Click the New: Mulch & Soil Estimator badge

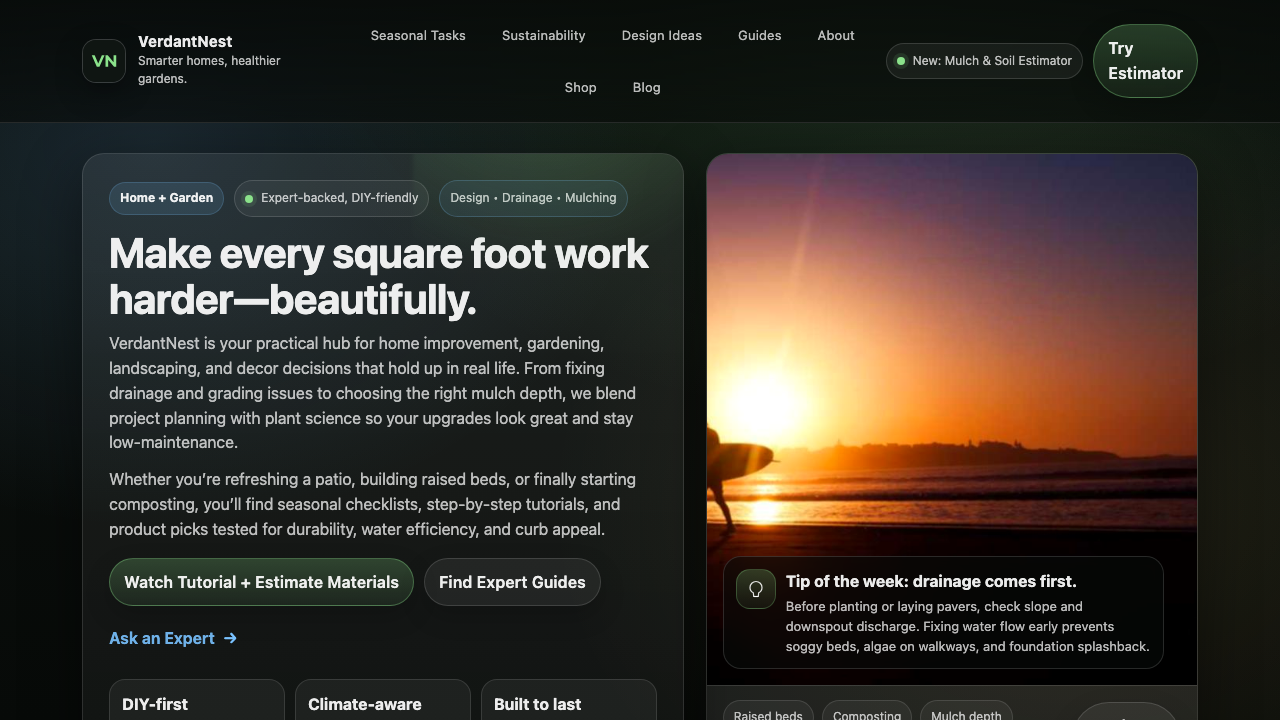pyautogui.click(x=984, y=61)
